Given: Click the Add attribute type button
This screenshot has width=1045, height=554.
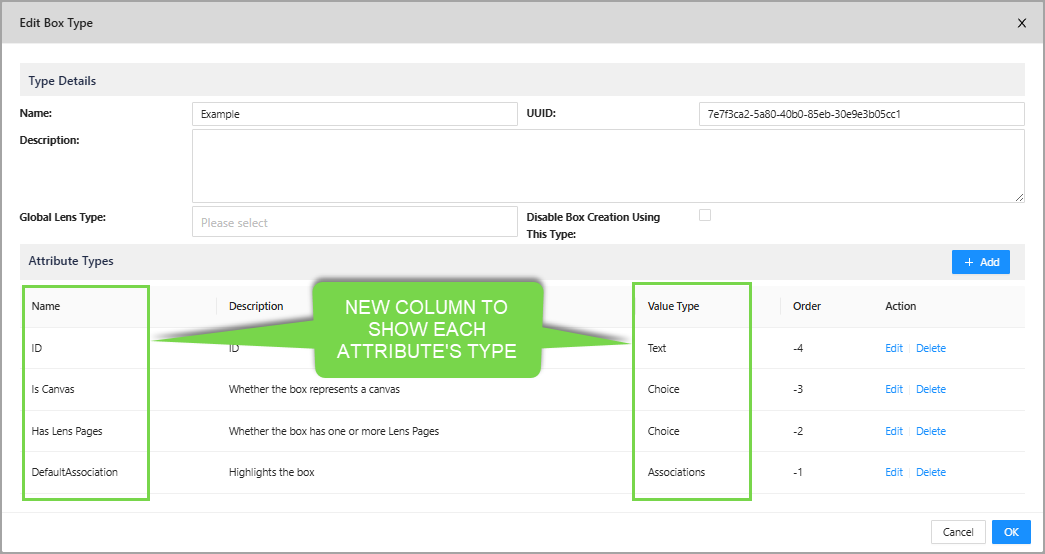Looking at the screenshot, I should (x=980, y=262).
